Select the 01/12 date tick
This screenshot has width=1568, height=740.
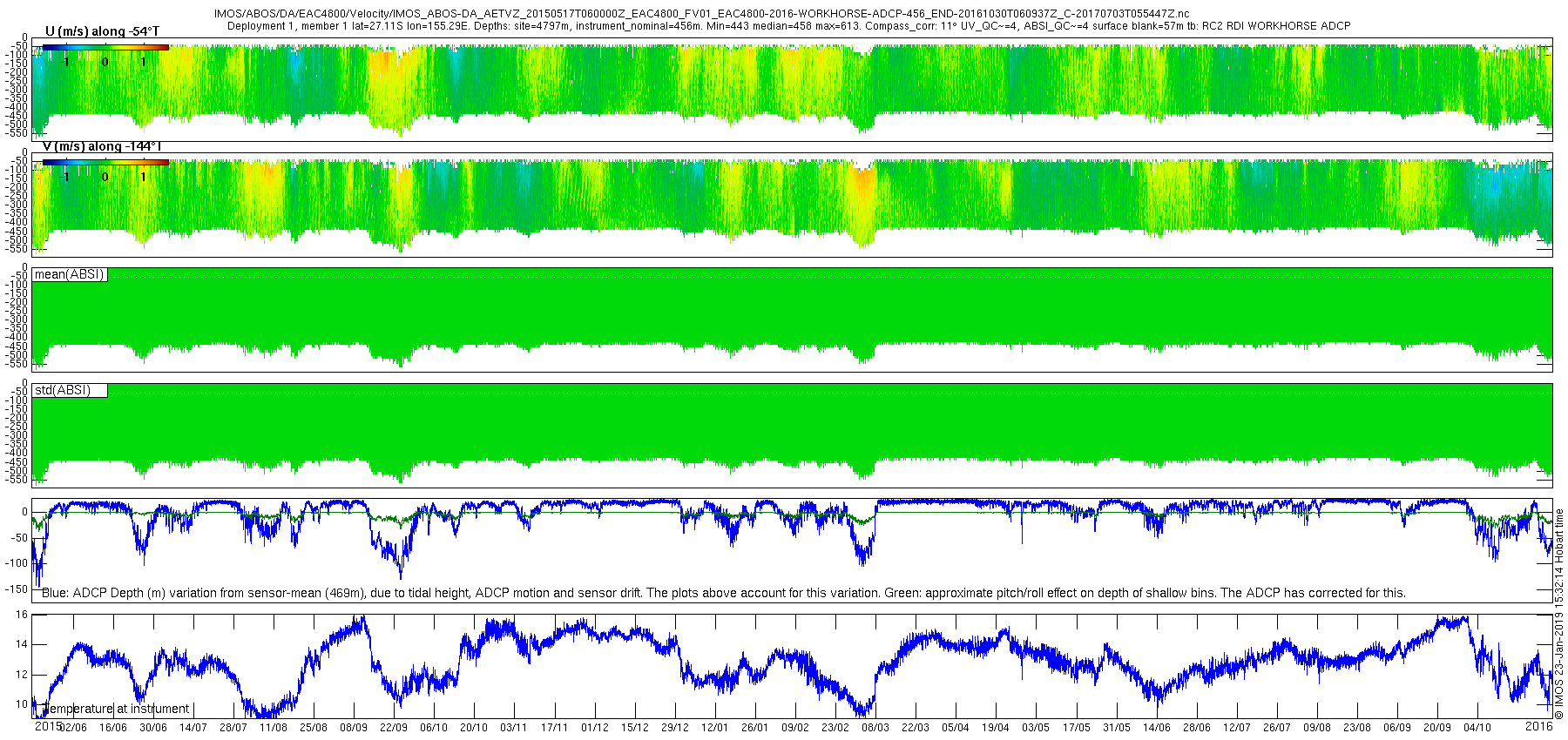(595, 728)
